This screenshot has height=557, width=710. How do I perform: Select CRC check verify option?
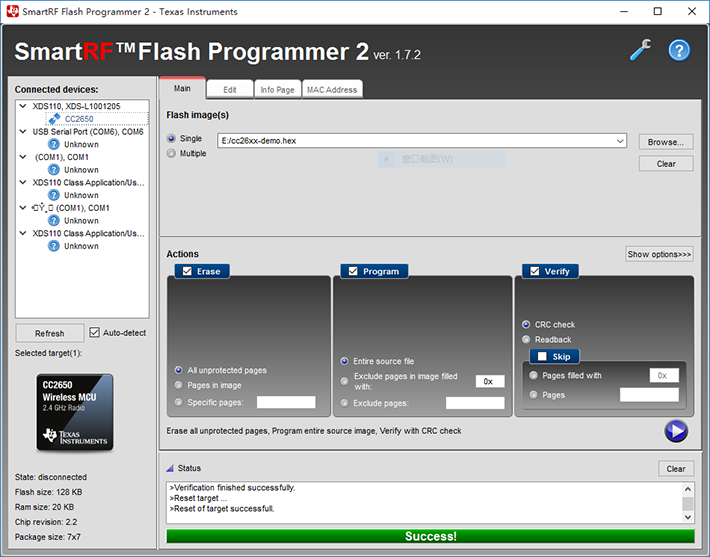[x=526, y=324]
